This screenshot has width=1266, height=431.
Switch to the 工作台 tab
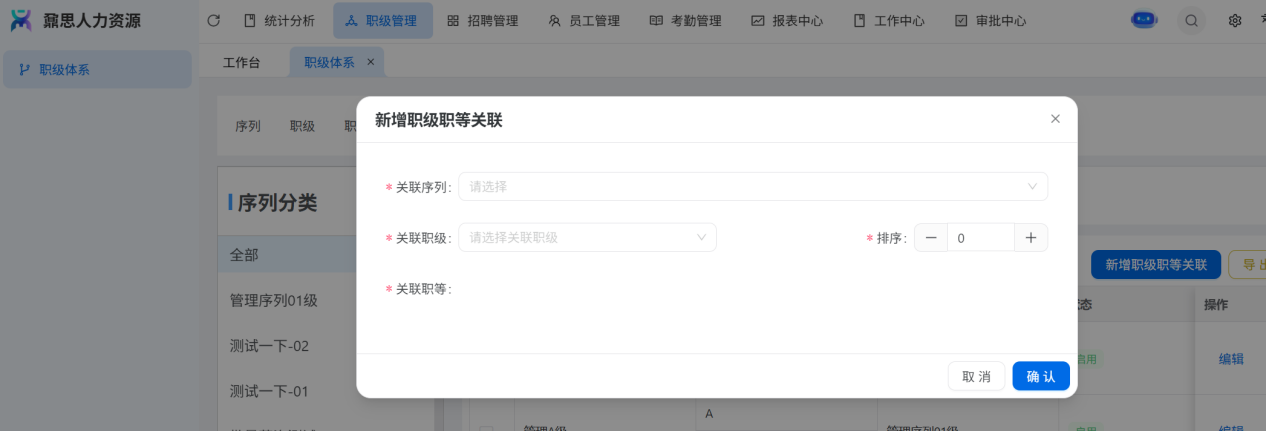241,62
